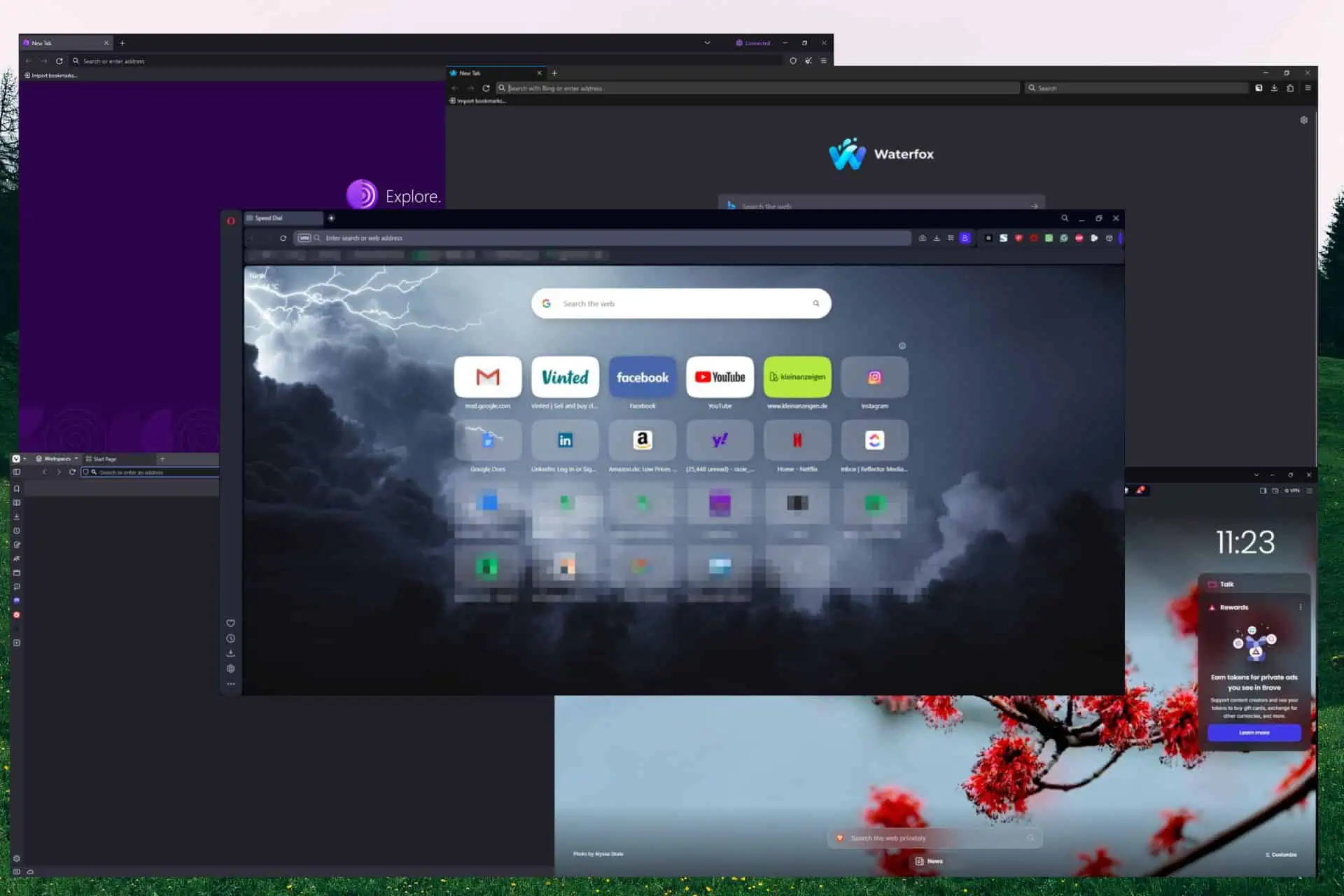Open the history clock icon in Opera sidebar

tap(230, 638)
